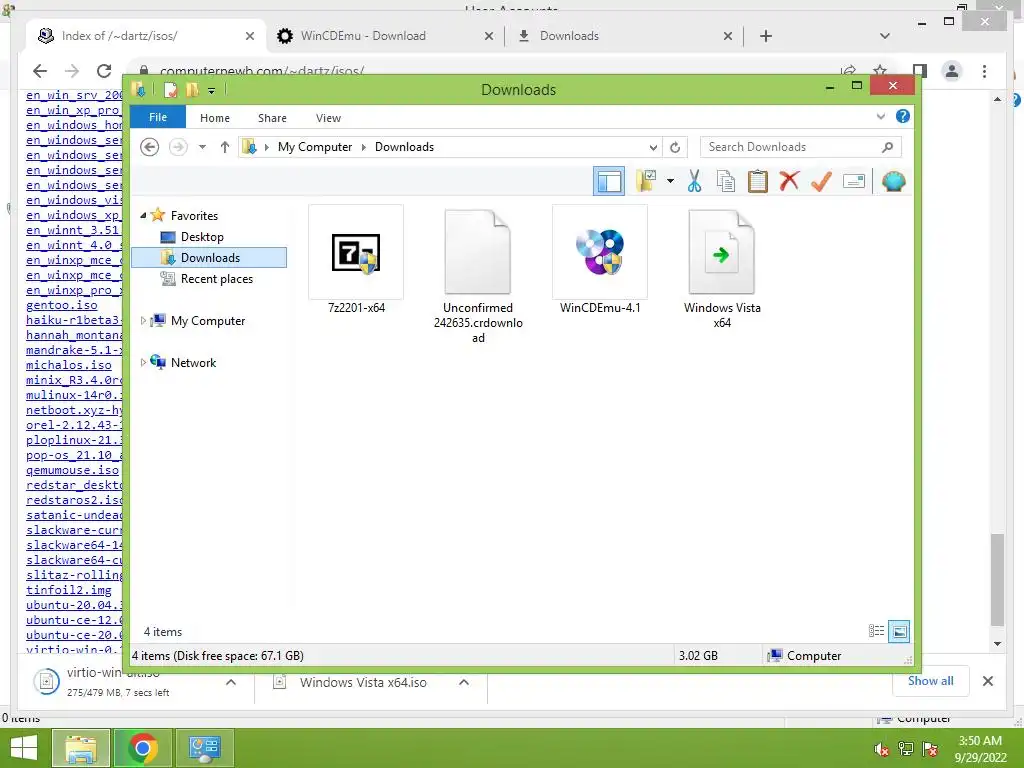
Task: Click the folder options toolbar icon
Action: (x=646, y=181)
